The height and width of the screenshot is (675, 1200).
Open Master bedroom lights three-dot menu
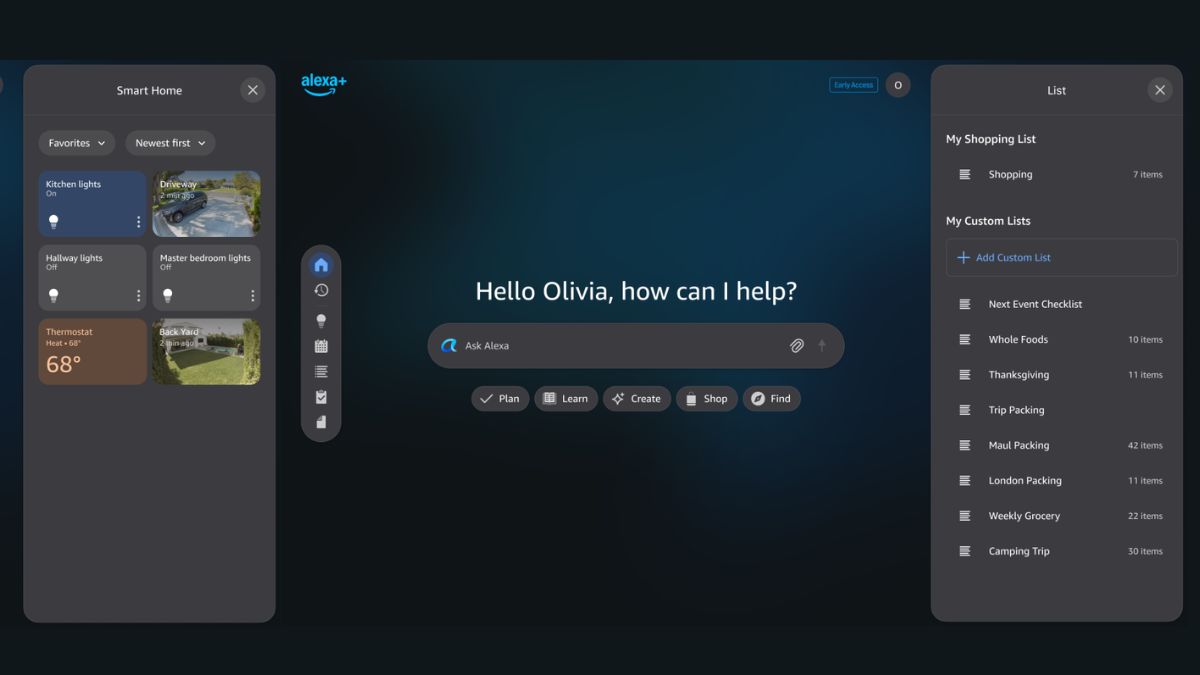pos(253,296)
